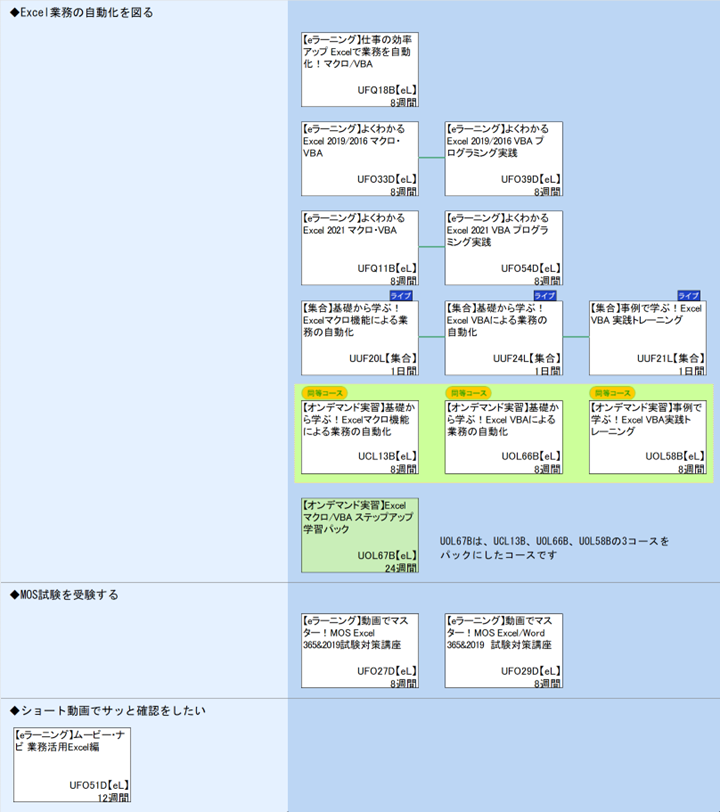Open the UUF24L Excel VBA automation card

503,338
